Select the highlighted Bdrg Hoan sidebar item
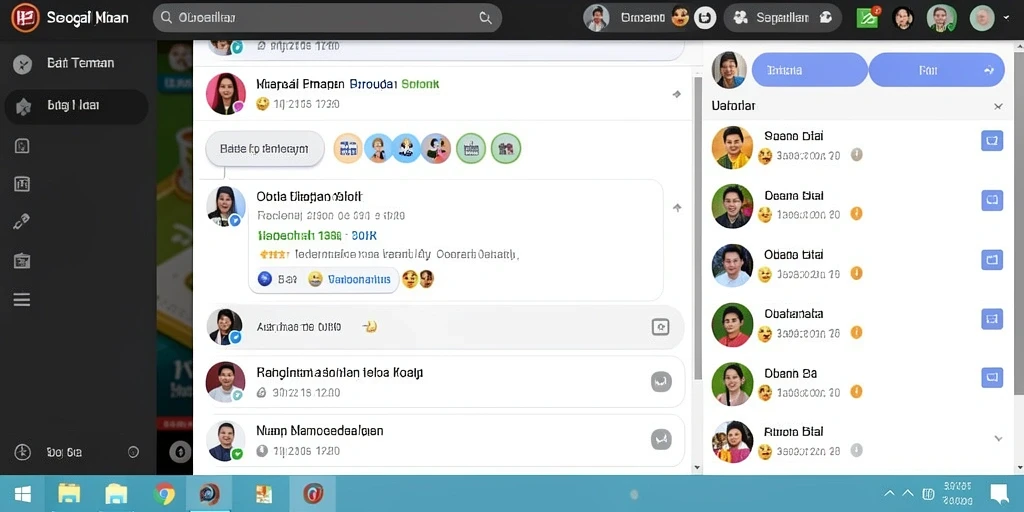 coord(76,106)
